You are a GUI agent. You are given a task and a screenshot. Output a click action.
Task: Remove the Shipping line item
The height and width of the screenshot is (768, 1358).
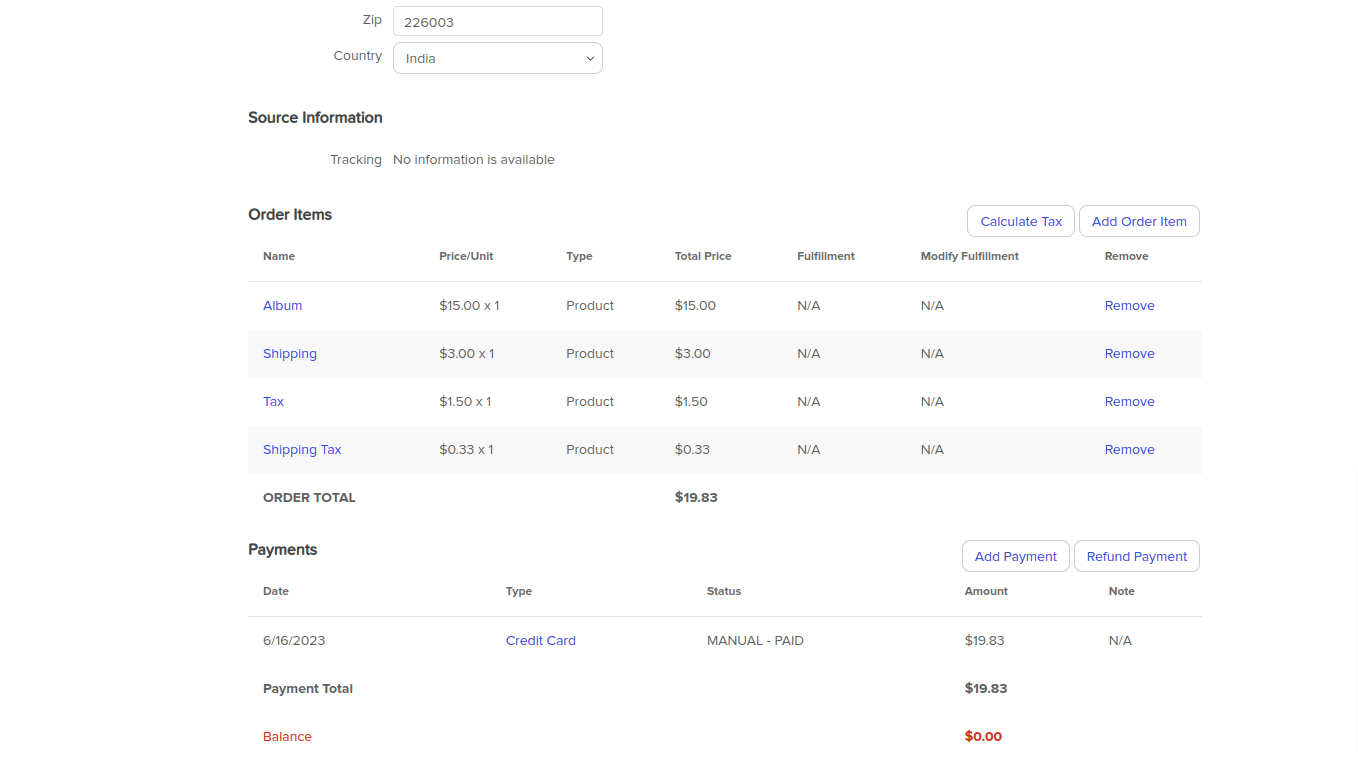(1129, 353)
